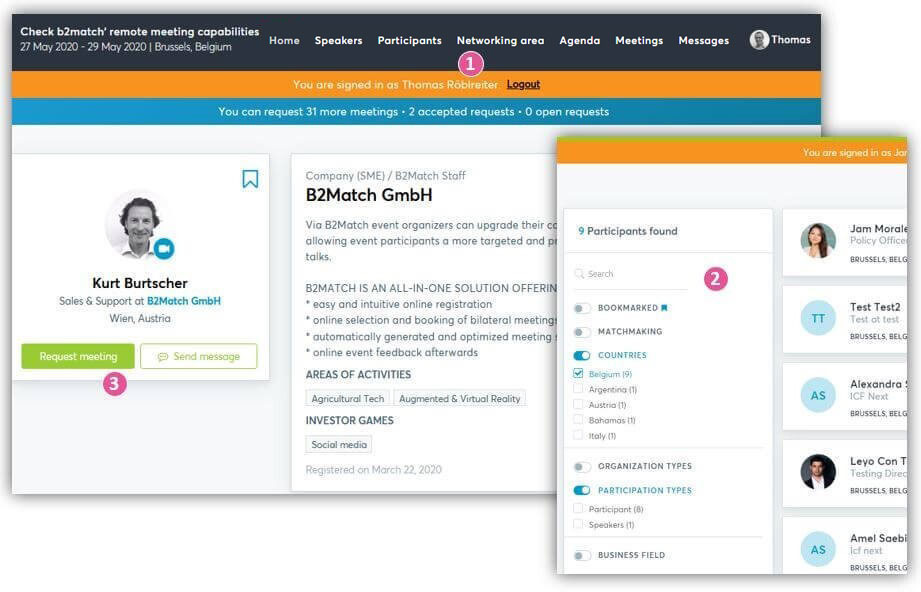Click the participant Search field

click(x=631, y=274)
